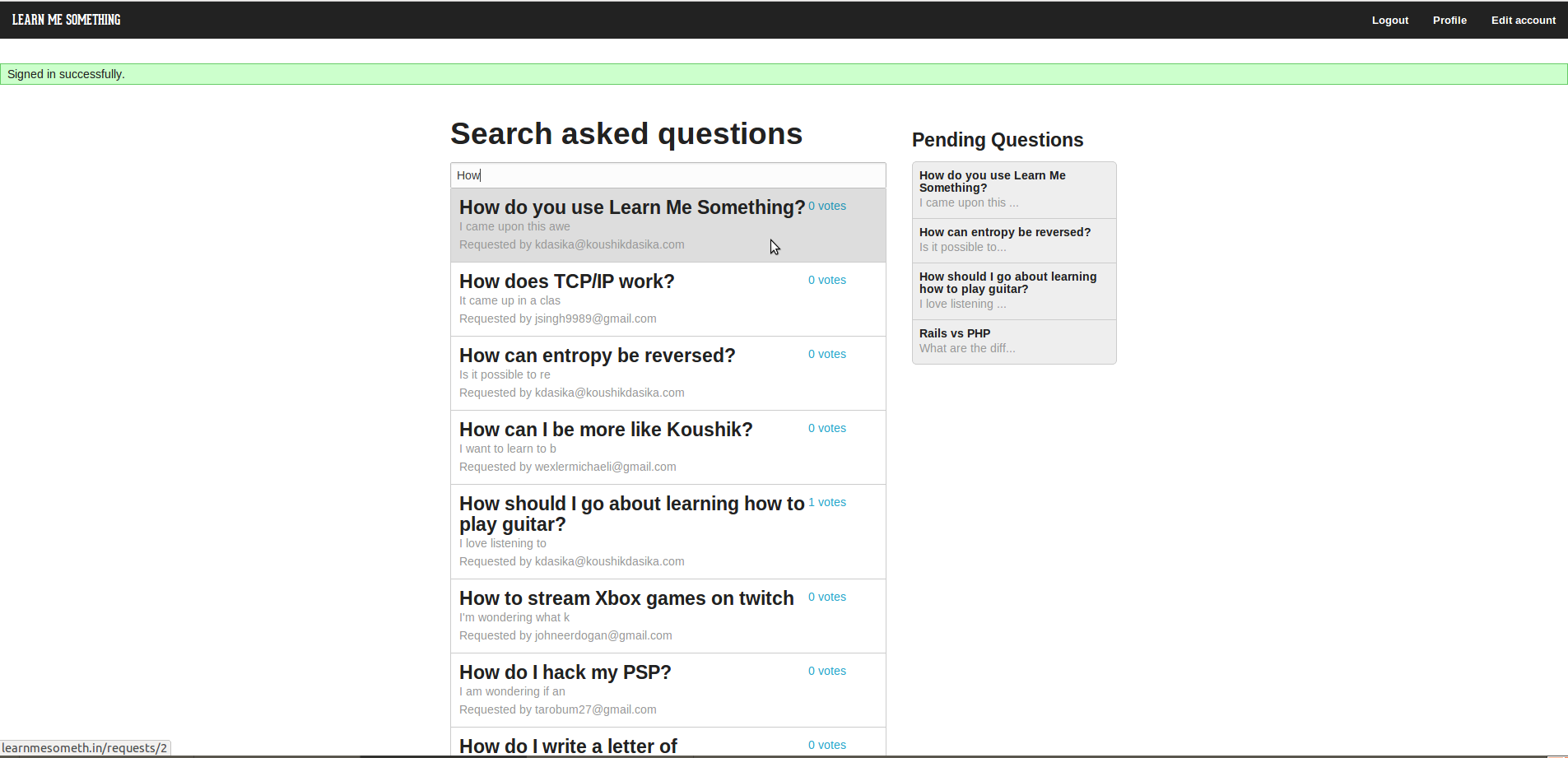Open 'How to stream Xbox games on twitch'
This screenshot has height=758, width=1568.
(626, 599)
